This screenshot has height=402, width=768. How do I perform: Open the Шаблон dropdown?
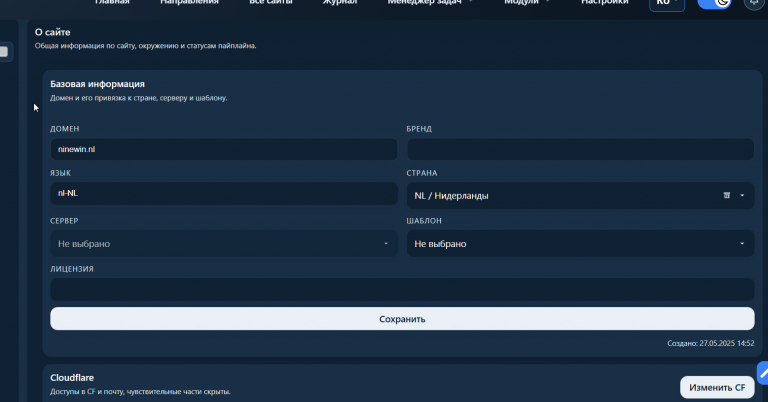click(580, 243)
